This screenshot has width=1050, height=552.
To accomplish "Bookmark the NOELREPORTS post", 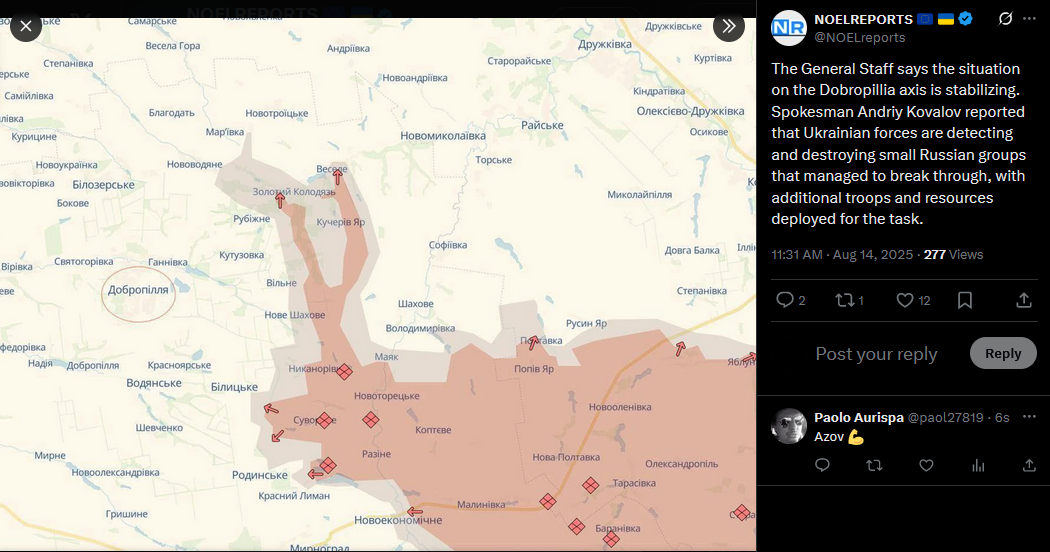I will 965,299.
